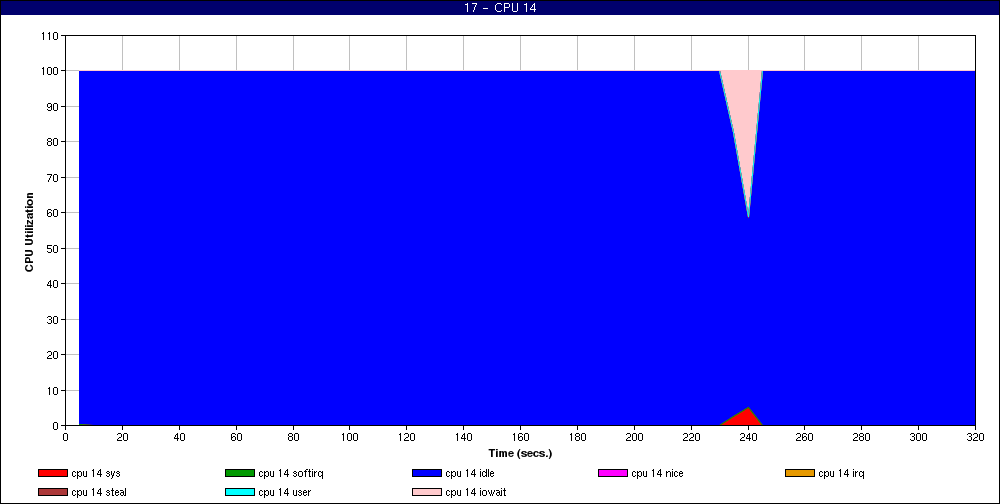Click the x-axis tick label 280

(862, 437)
